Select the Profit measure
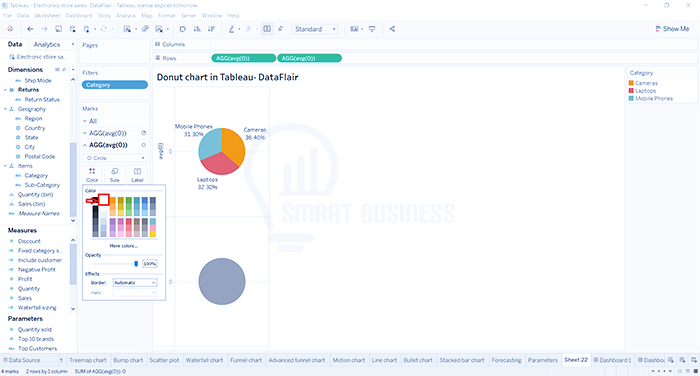The image size is (700, 376). [x=25, y=279]
